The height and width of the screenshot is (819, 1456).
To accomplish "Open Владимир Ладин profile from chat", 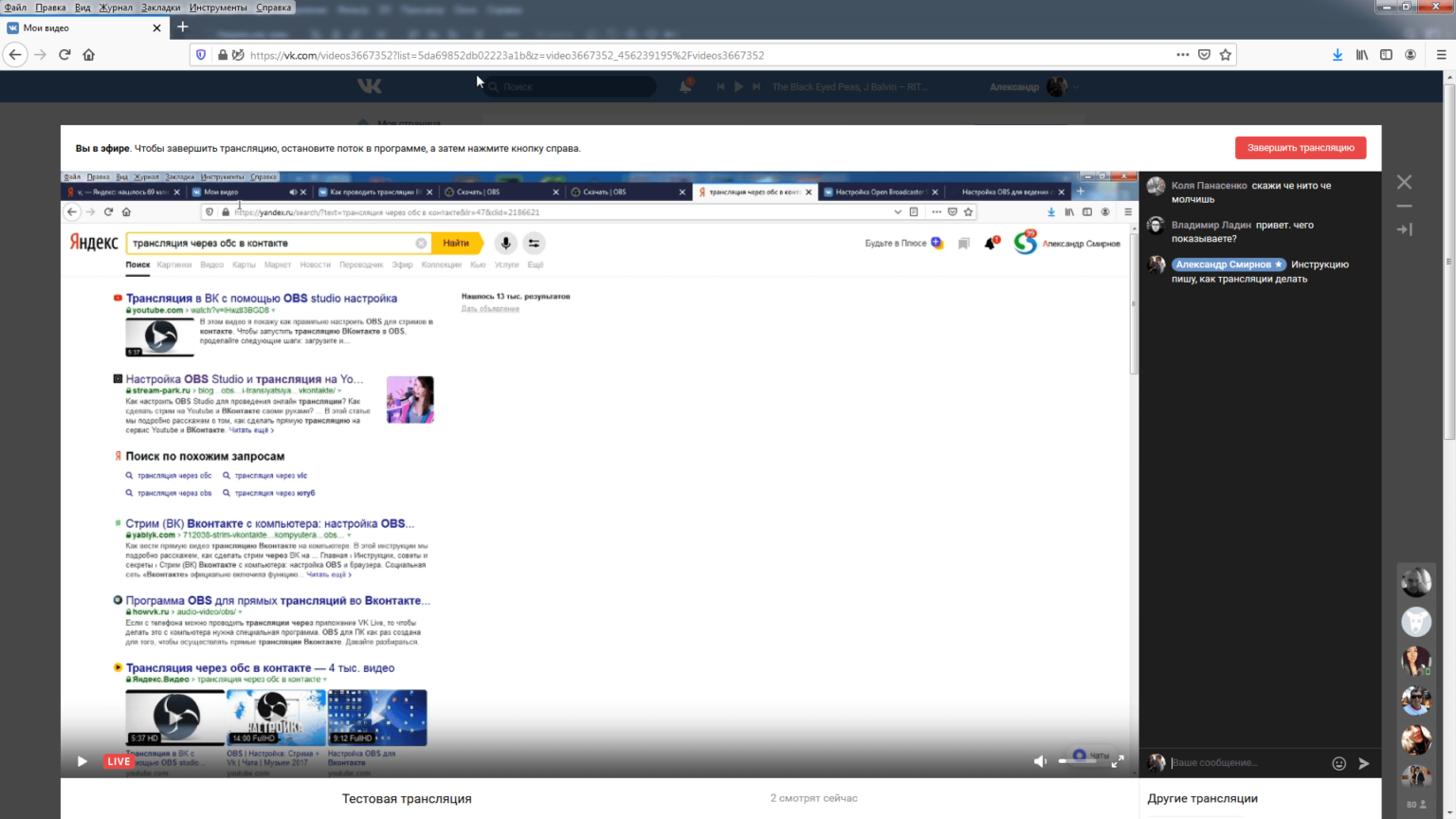I will tap(1210, 225).
